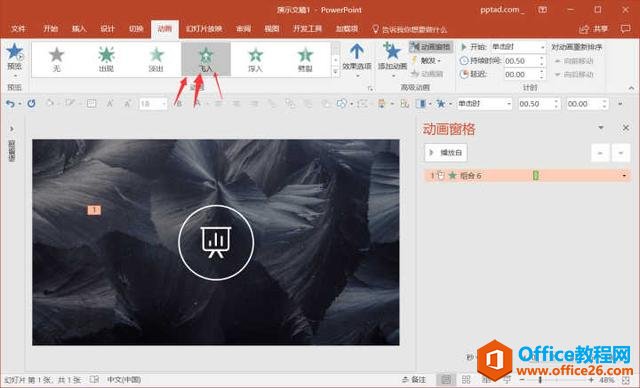Click the shapes merge icon in quick toolbar

(341, 104)
